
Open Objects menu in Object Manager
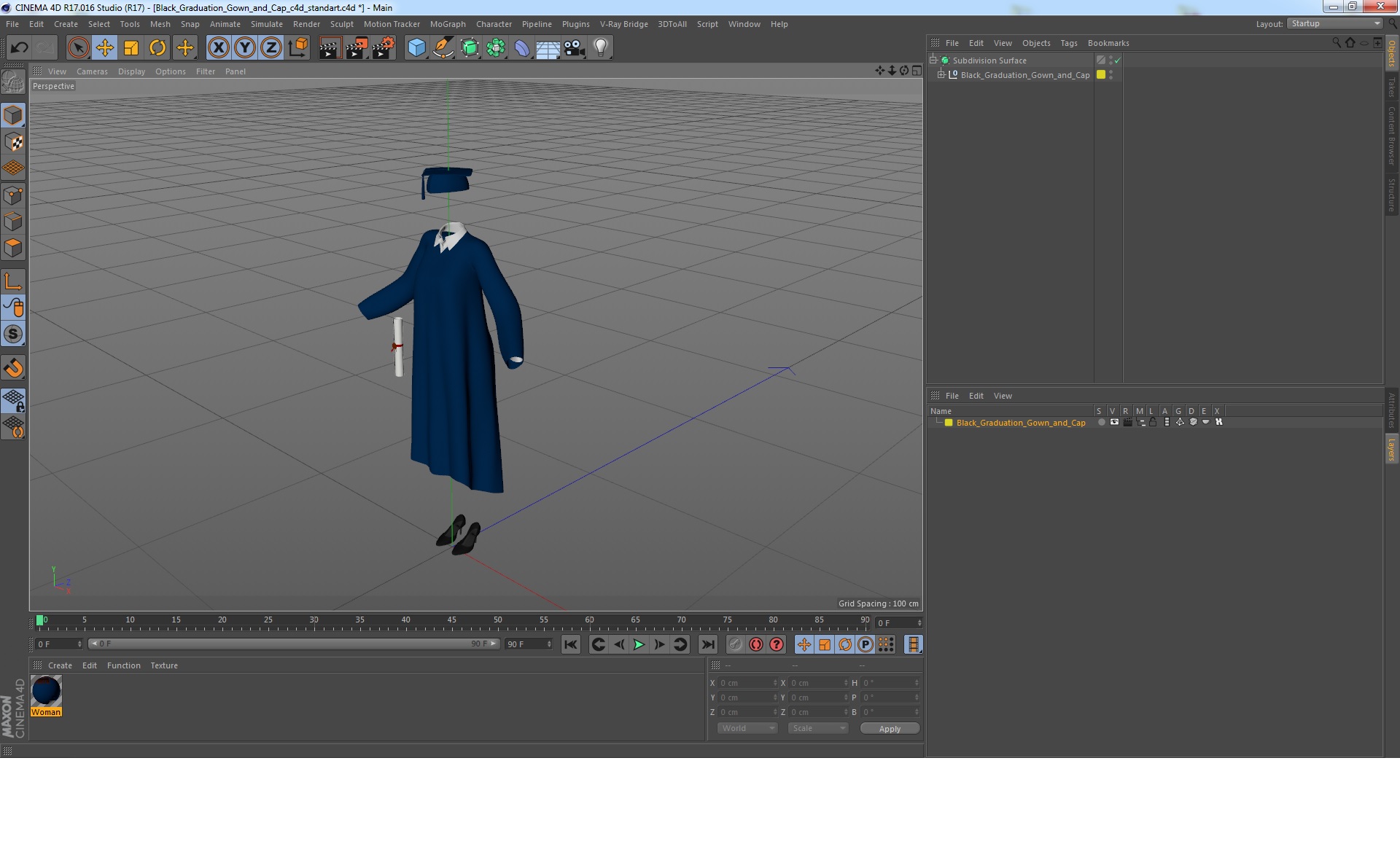1036,43
